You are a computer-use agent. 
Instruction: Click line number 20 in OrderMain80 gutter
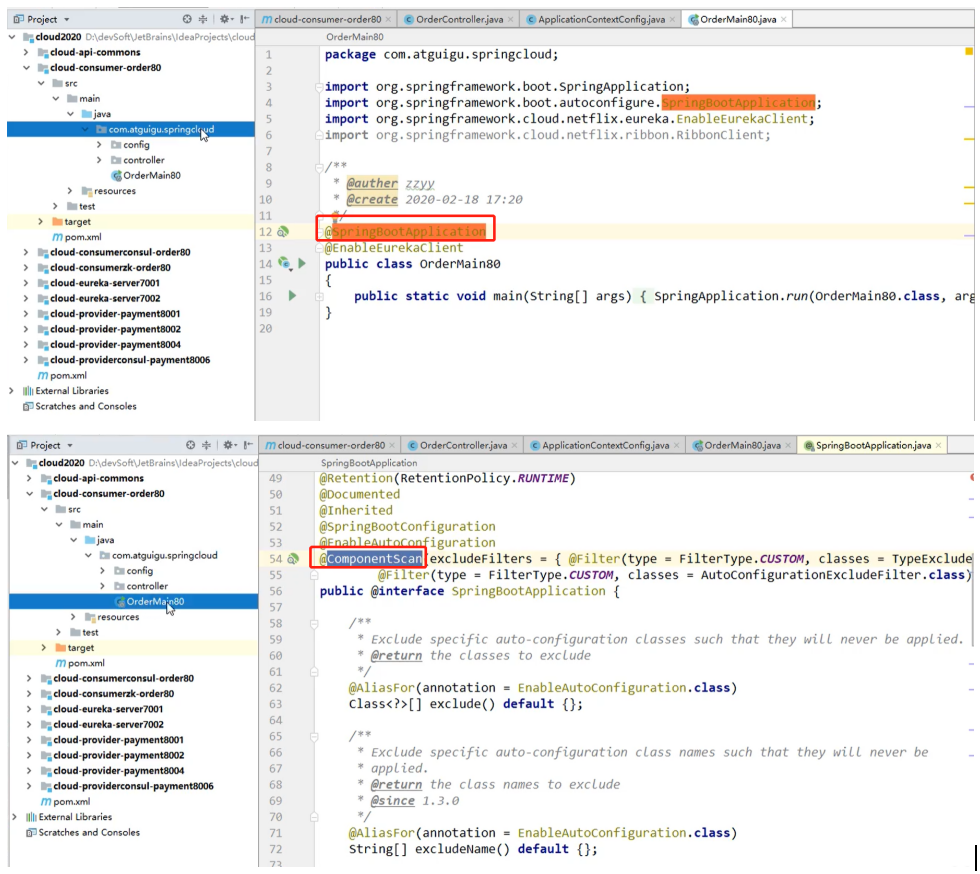pos(266,328)
